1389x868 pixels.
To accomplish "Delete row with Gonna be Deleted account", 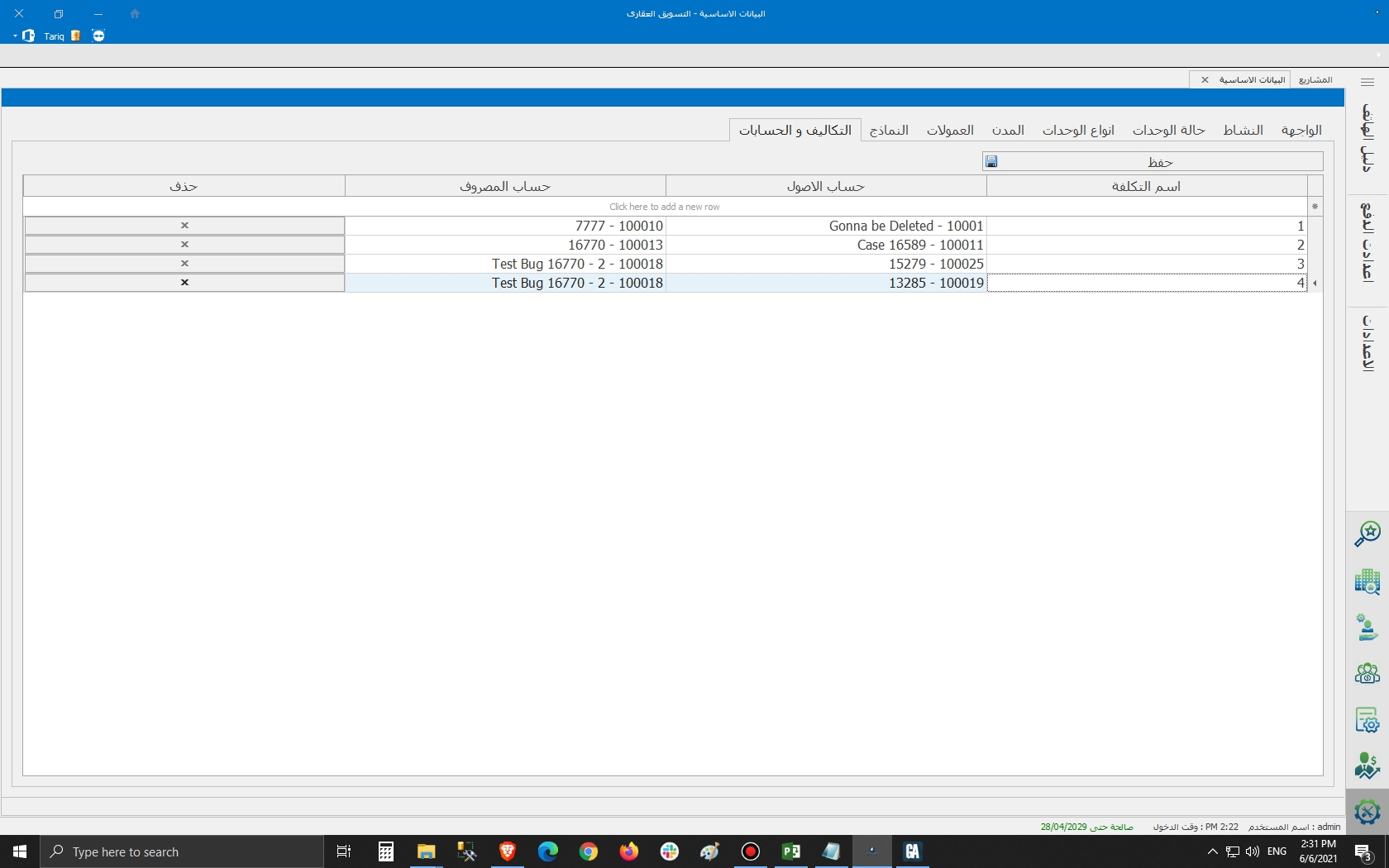I will [184, 226].
